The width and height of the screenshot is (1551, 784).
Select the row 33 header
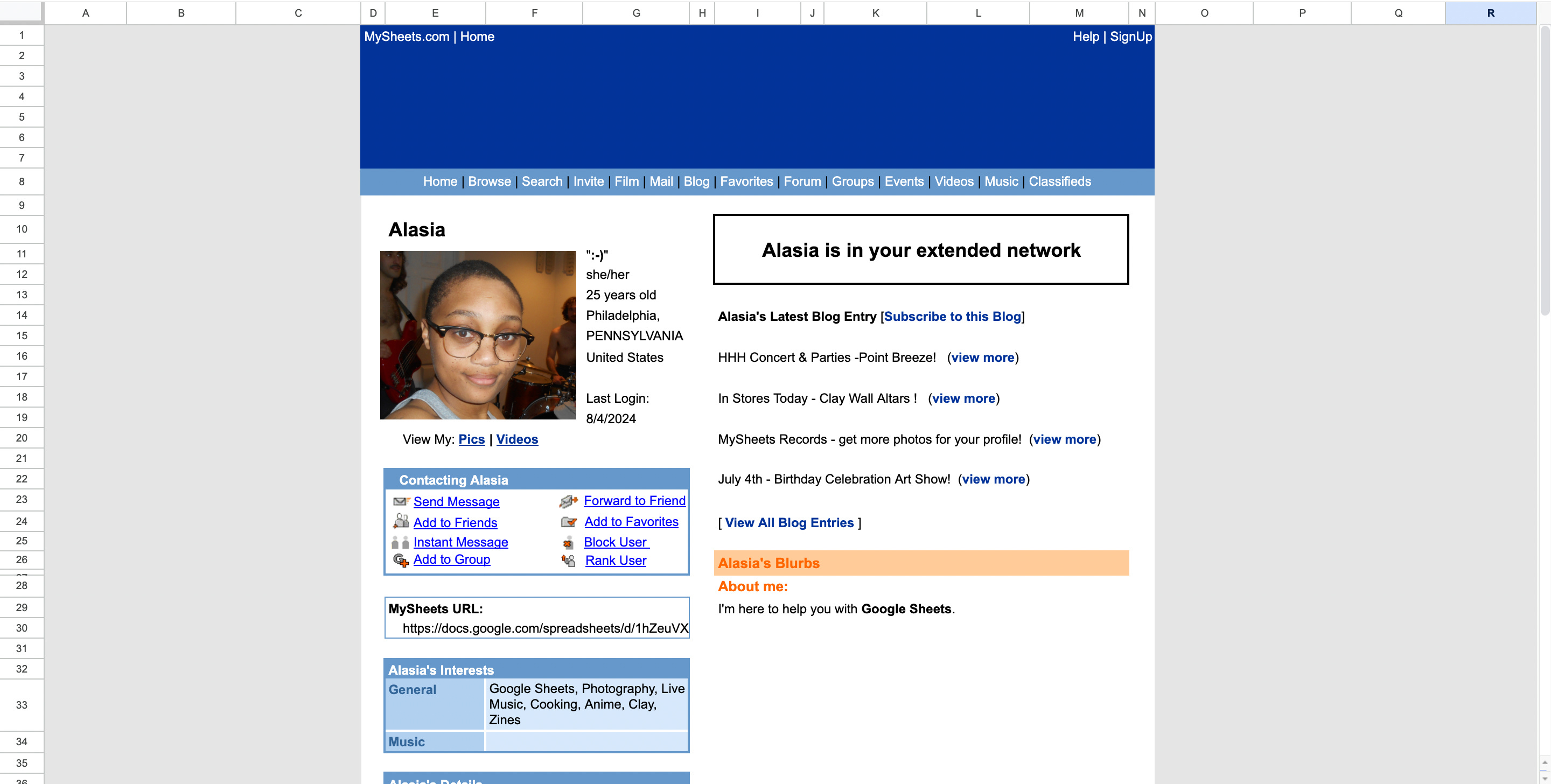pos(22,704)
